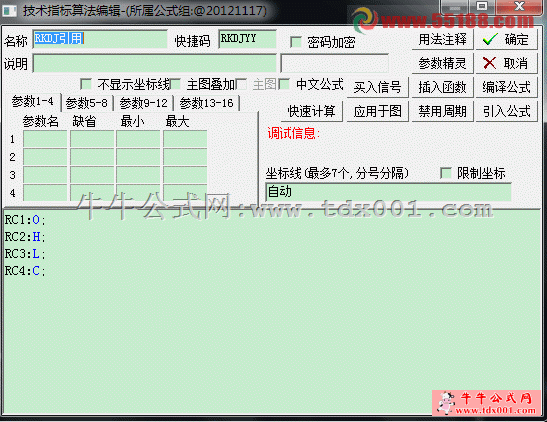
Task: Switch to 参数9-12 tab
Action: pos(143,103)
